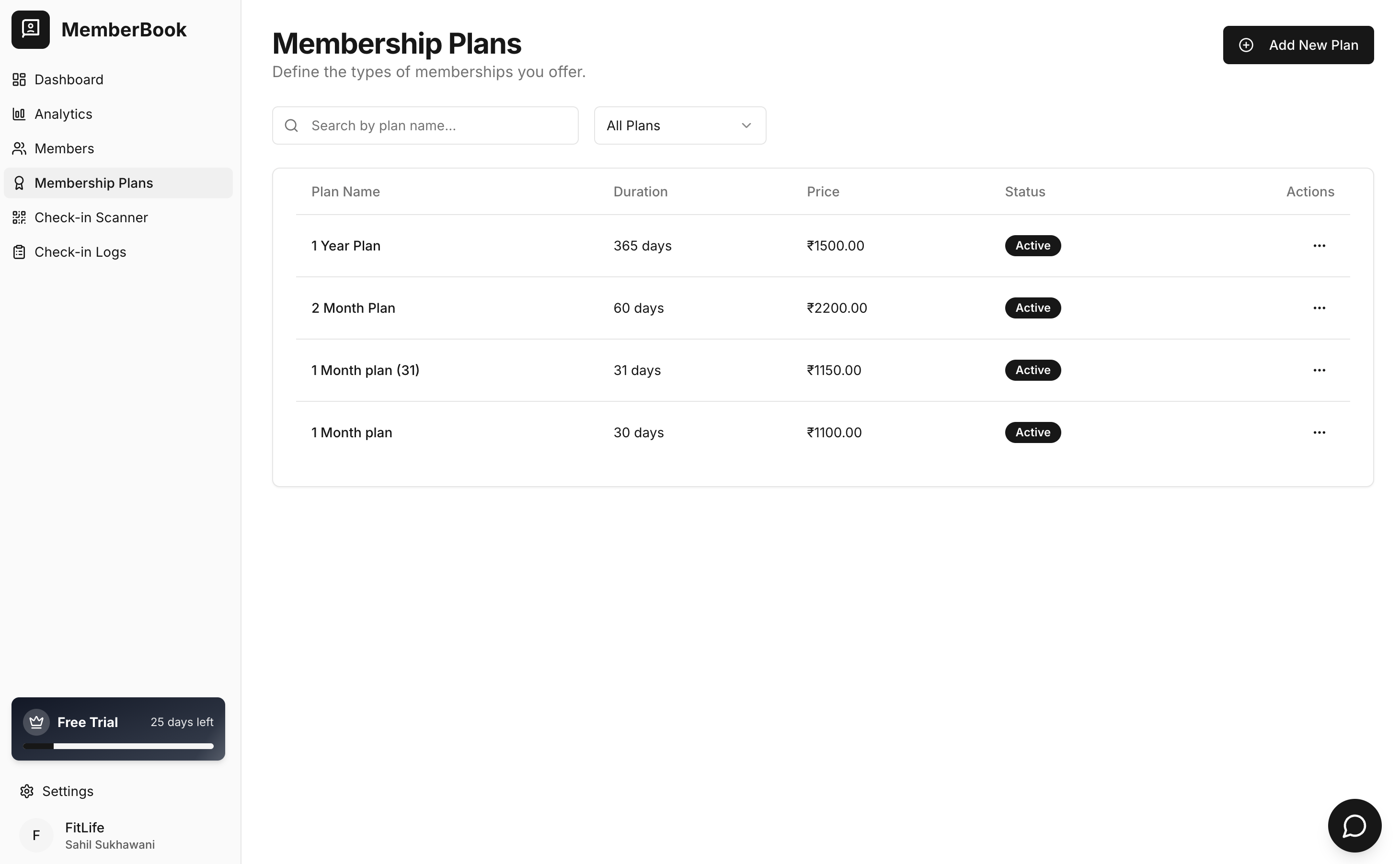
Task: Navigate to Members section
Action: [x=64, y=148]
